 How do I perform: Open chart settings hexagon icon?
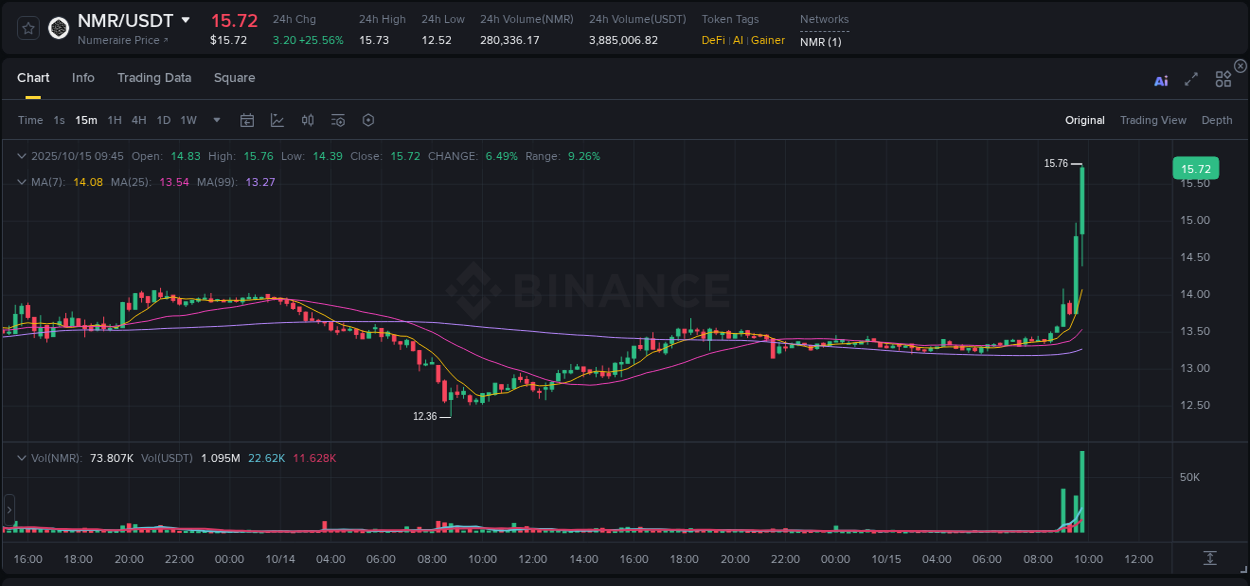(x=368, y=120)
